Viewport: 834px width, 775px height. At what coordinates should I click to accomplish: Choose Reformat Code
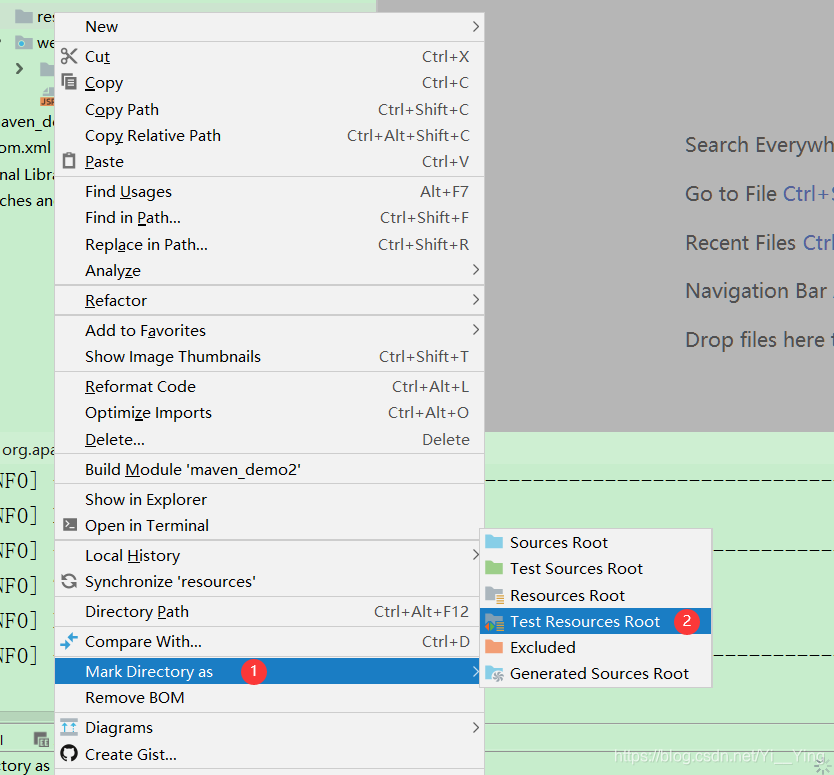coord(269,386)
